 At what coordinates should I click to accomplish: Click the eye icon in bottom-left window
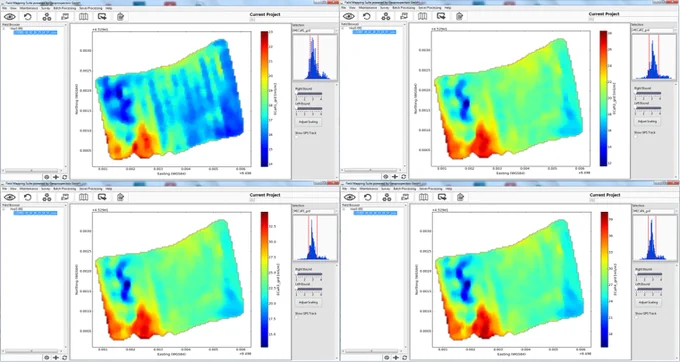click(x=10, y=197)
